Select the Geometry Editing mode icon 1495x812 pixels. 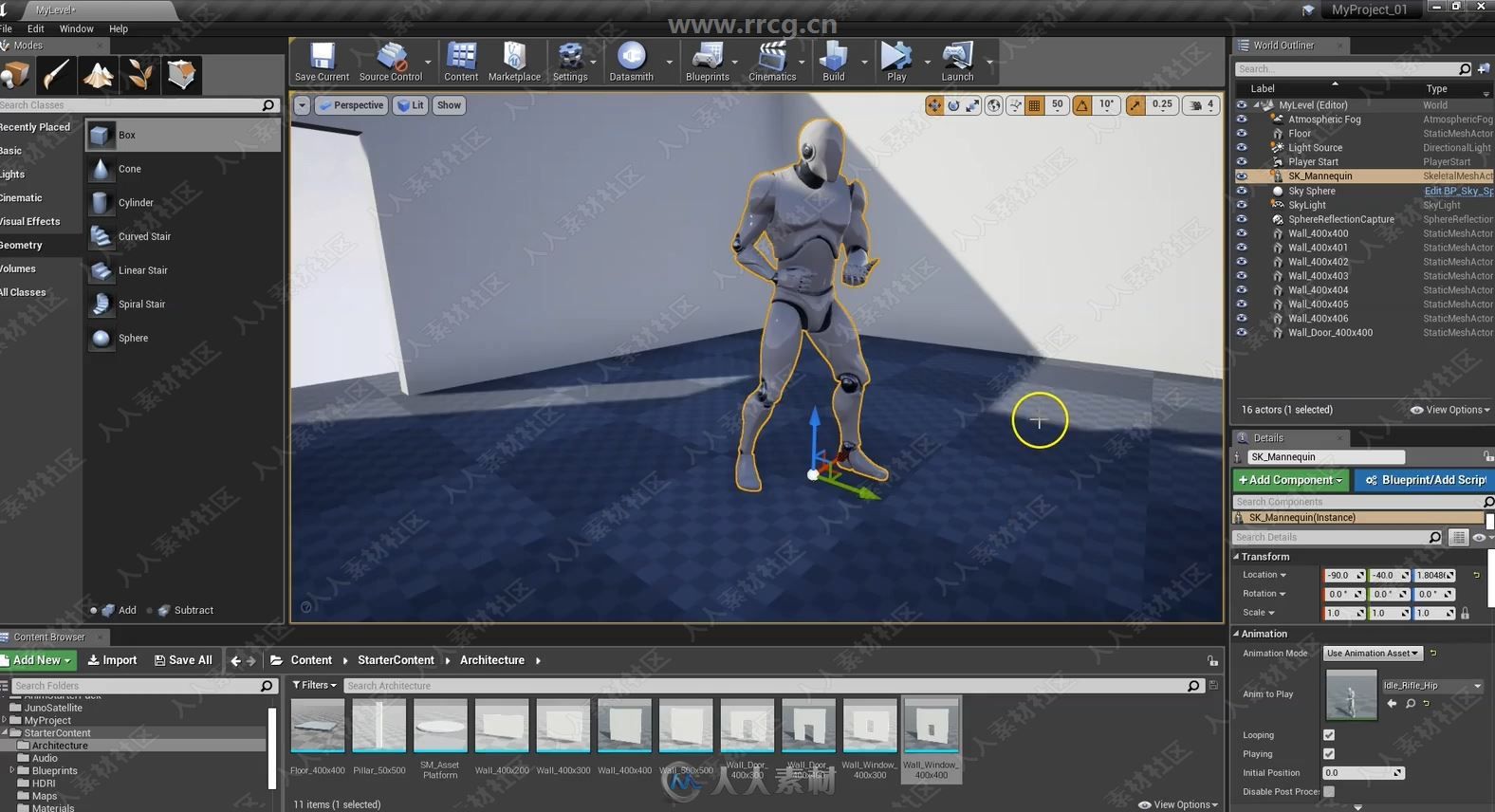[x=181, y=74]
